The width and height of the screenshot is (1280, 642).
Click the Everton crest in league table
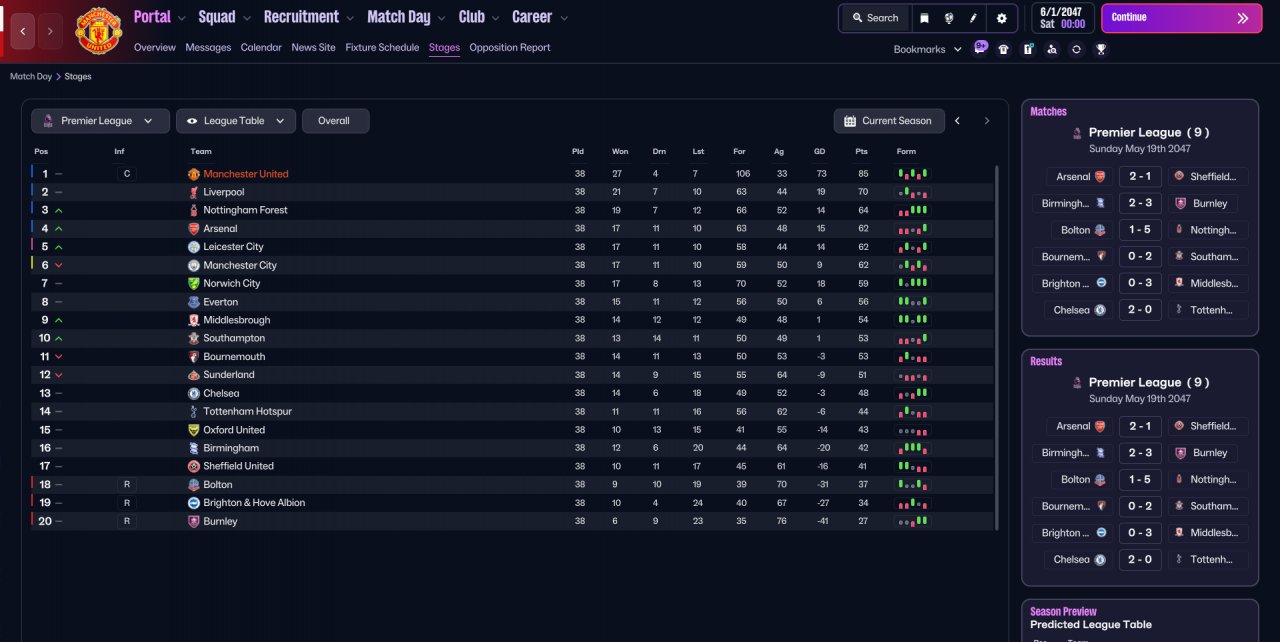(194, 302)
